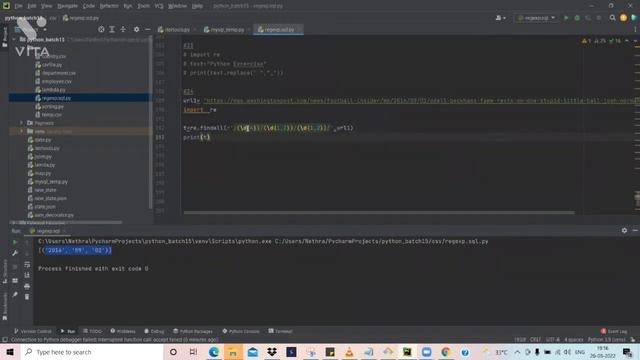Open the Python Console tool window
This screenshot has height=360, width=640.
click(x=241, y=331)
